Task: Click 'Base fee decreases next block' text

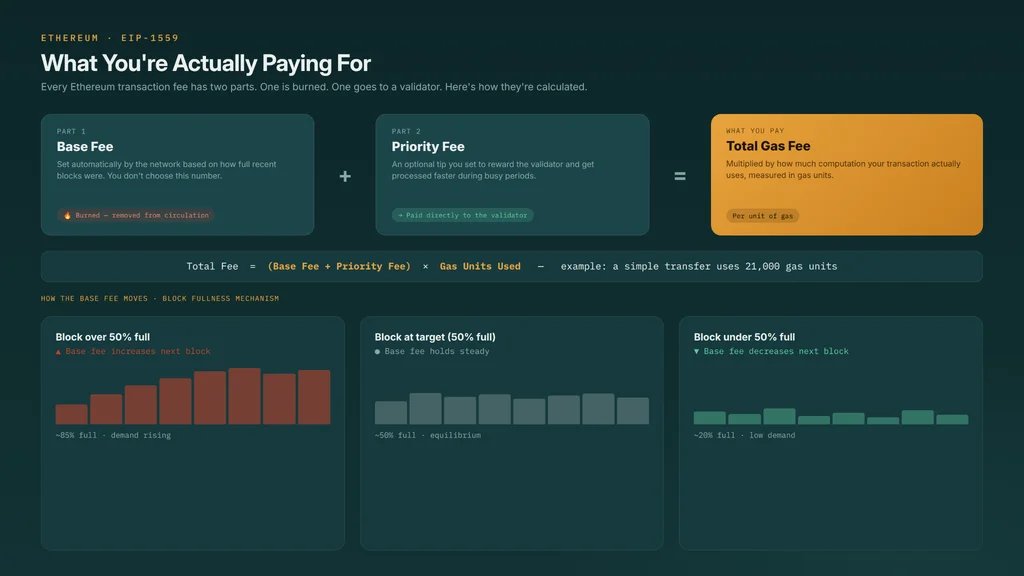Action: point(776,351)
